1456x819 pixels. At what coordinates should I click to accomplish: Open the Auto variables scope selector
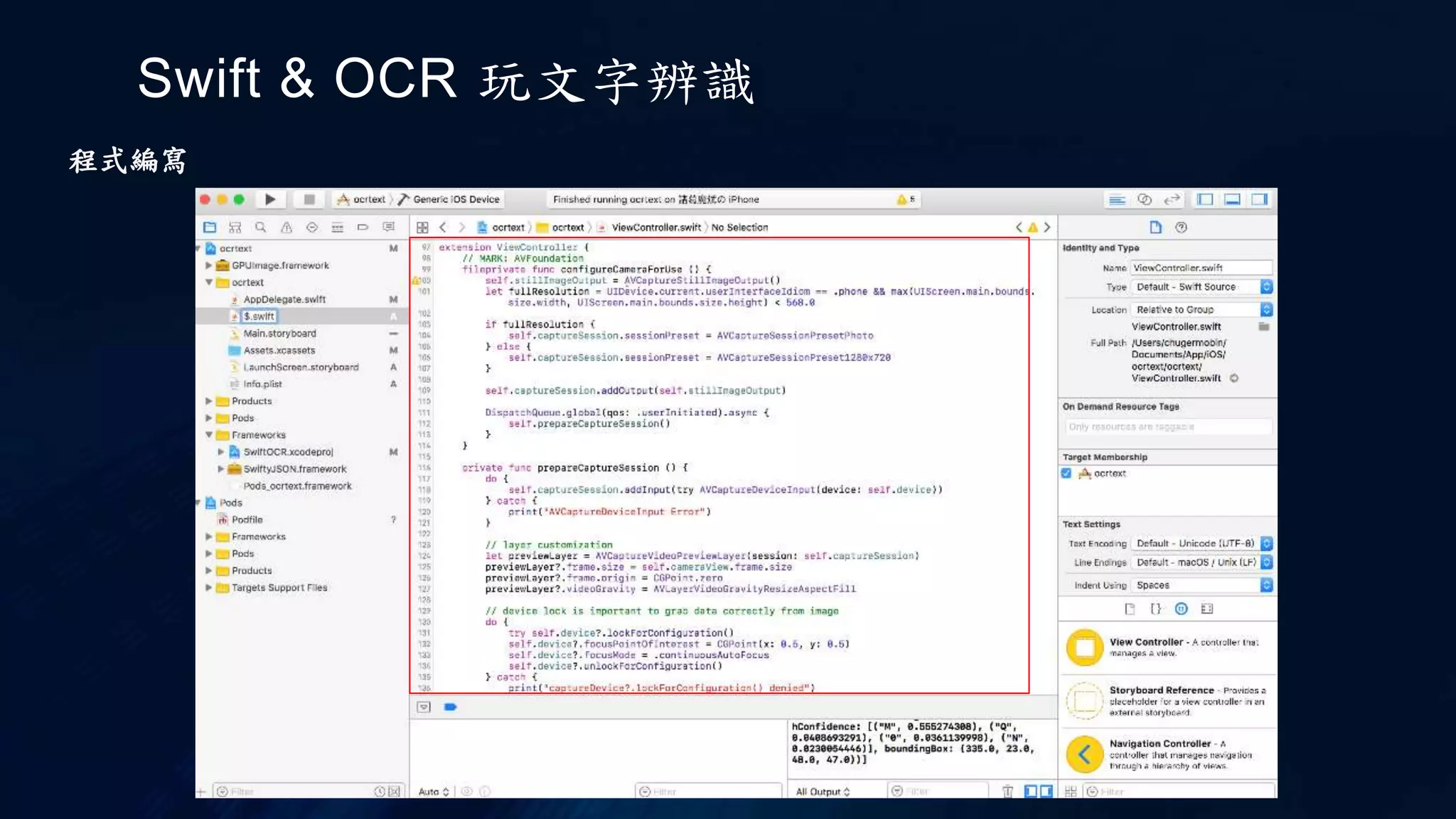coord(434,791)
